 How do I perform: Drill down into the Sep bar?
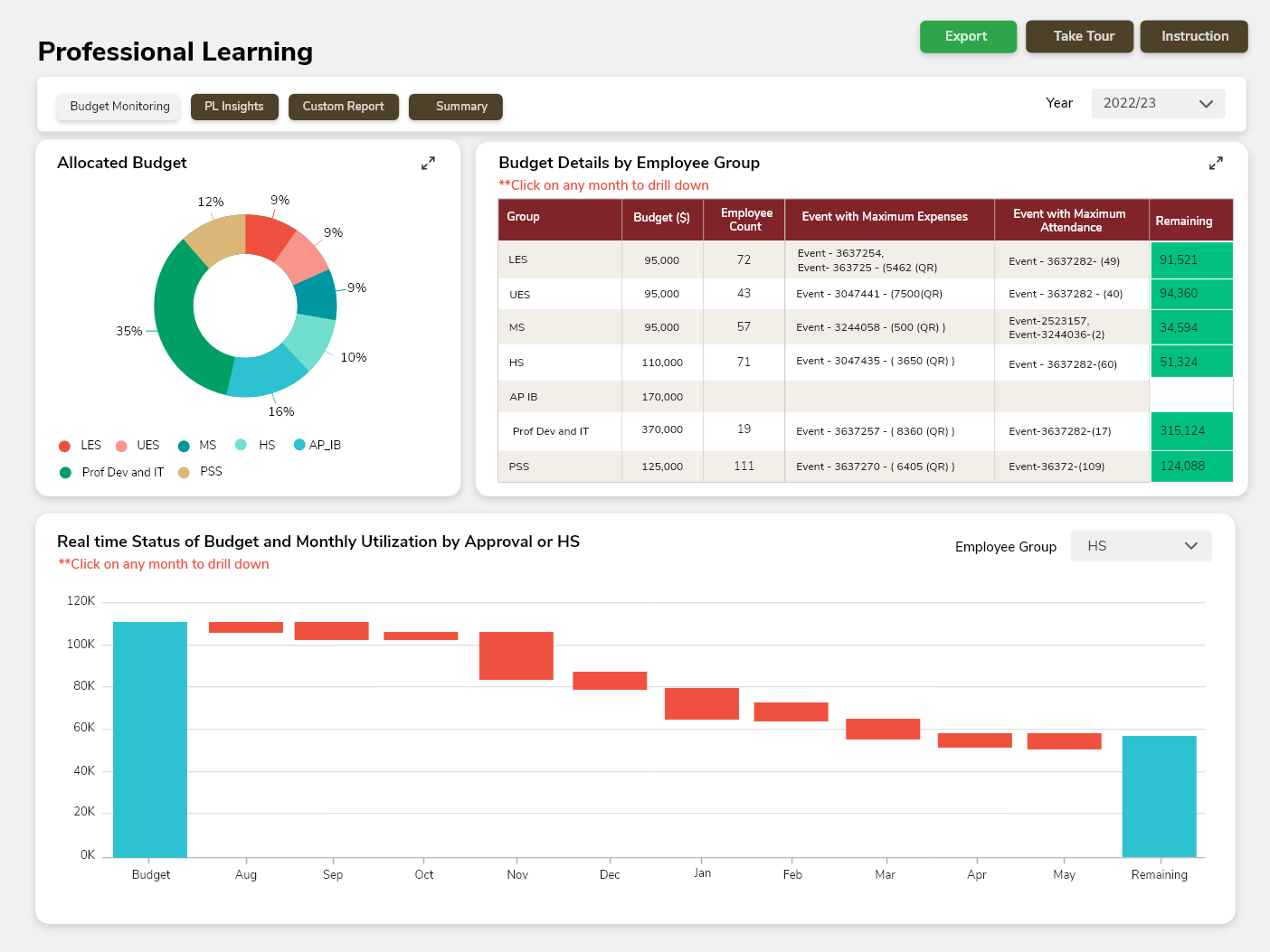[332, 631]
